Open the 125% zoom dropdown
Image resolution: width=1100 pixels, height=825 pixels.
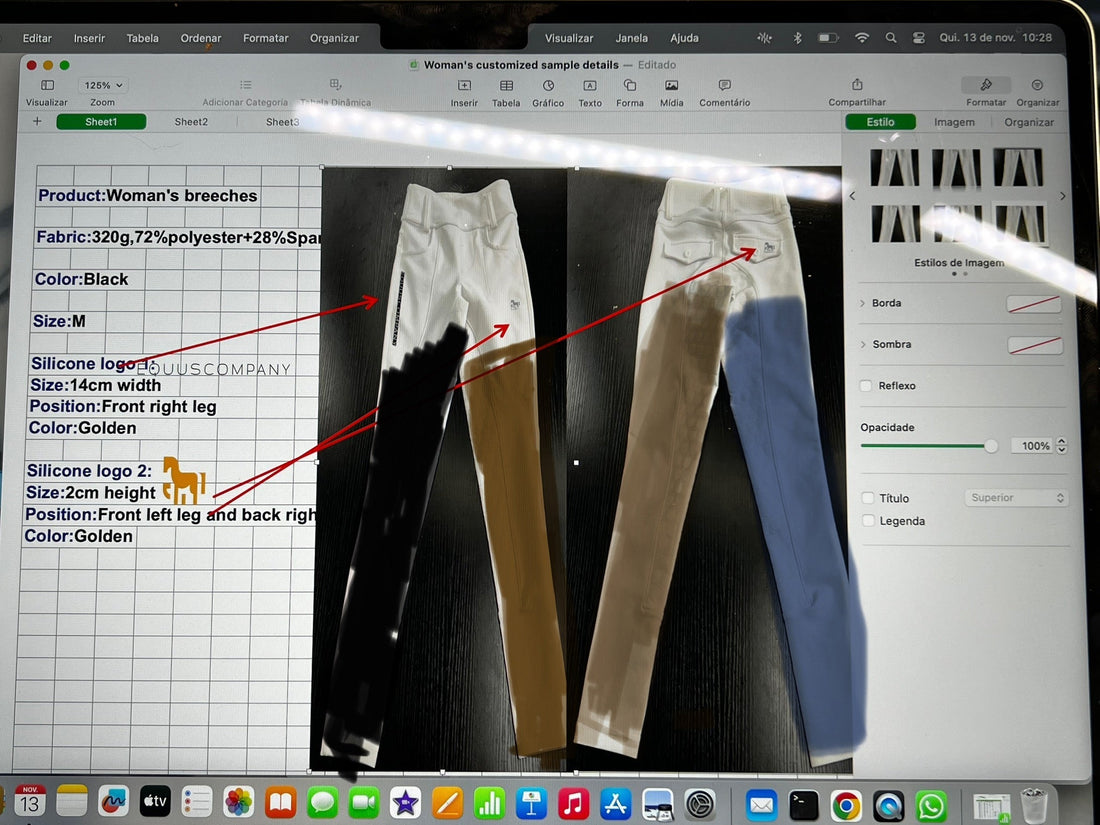103,86
